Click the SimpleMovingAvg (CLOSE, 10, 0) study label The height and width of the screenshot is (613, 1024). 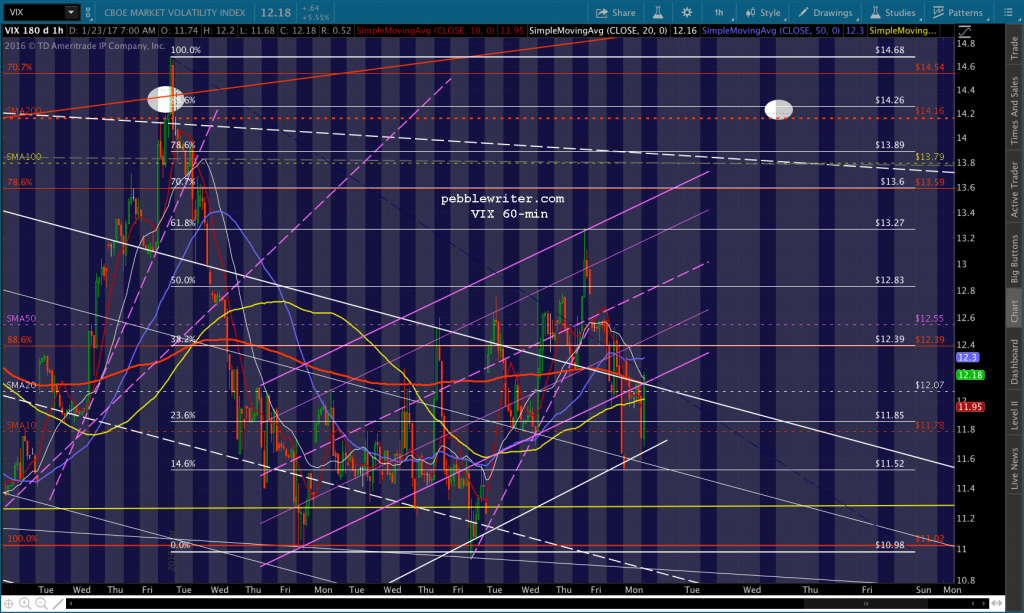[425, 31]
